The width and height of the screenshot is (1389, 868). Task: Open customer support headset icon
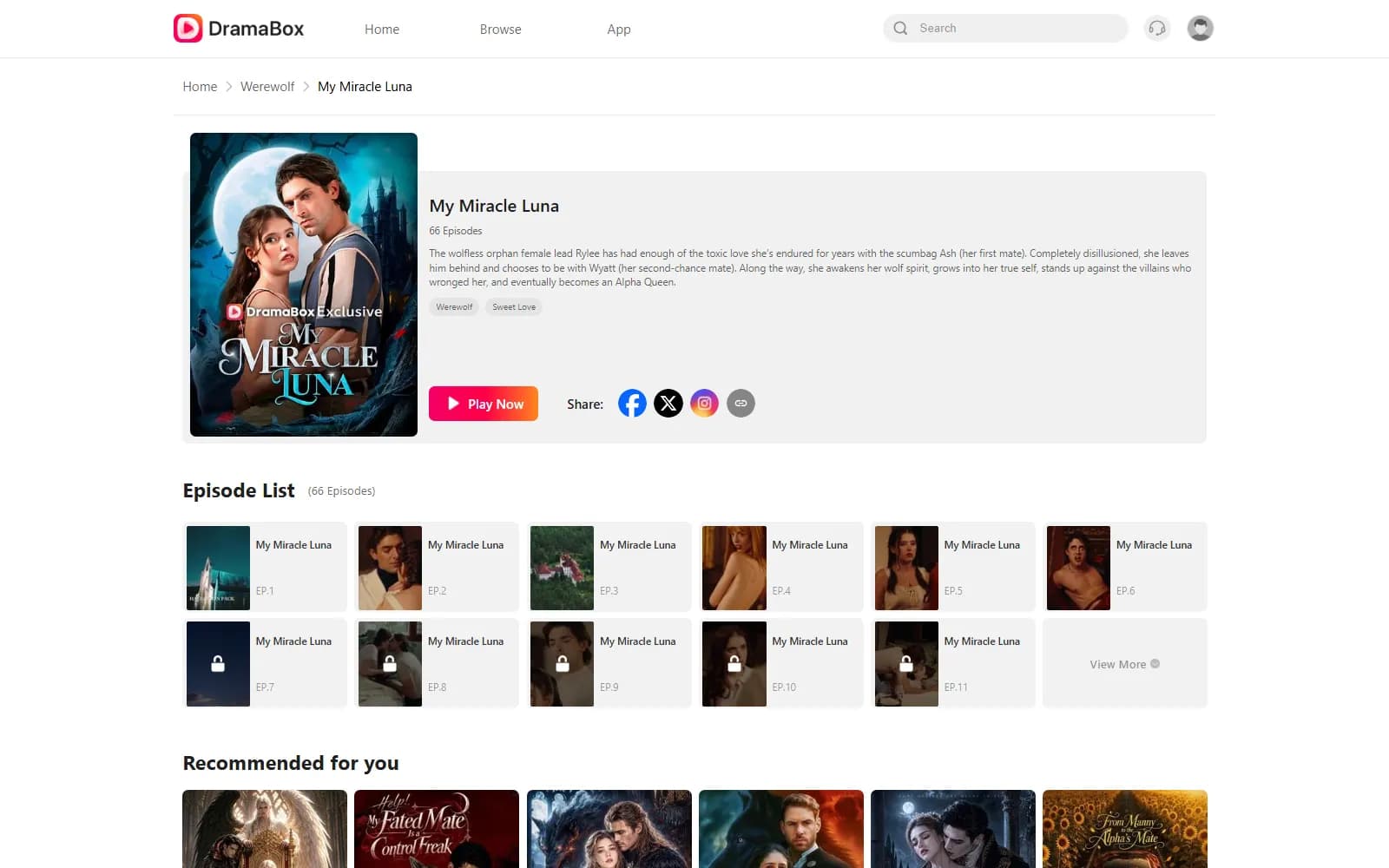point(1156,29)
